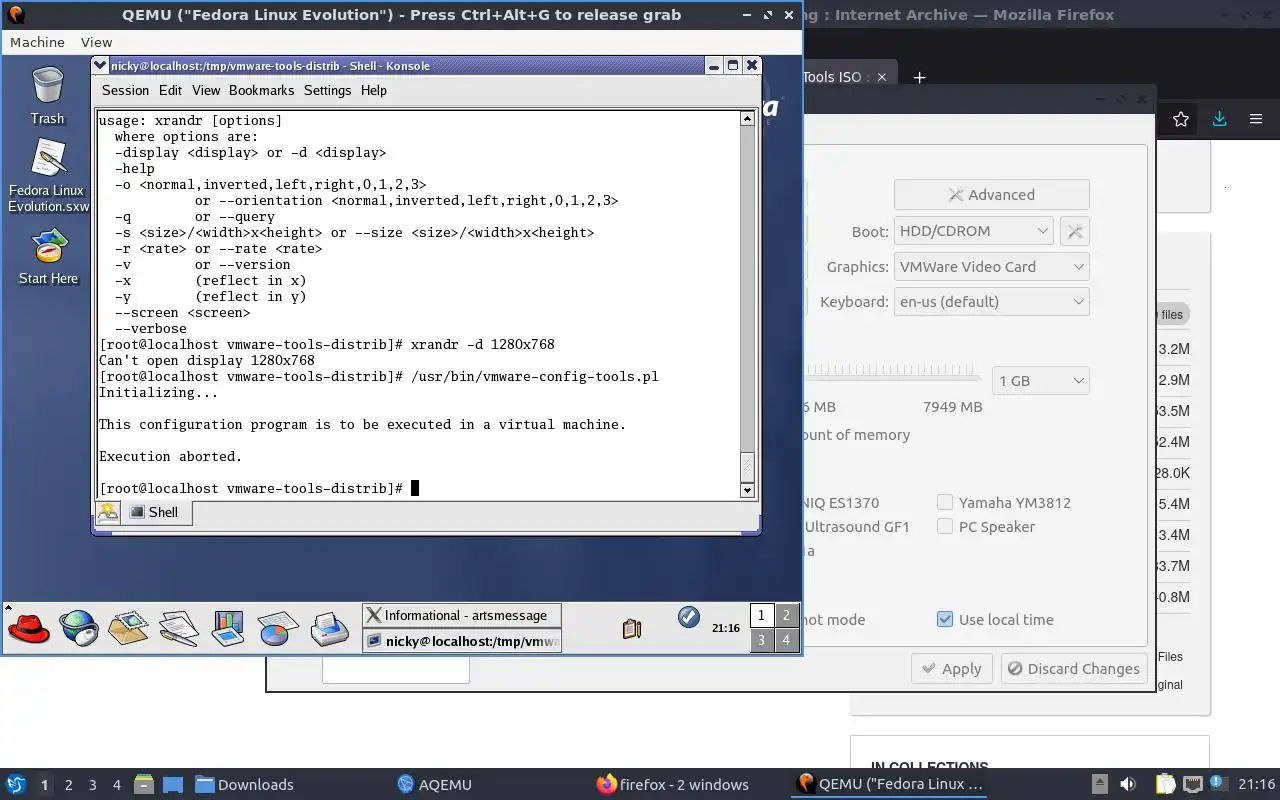Click the Advanced button in AQEMU

coord(991,195)
